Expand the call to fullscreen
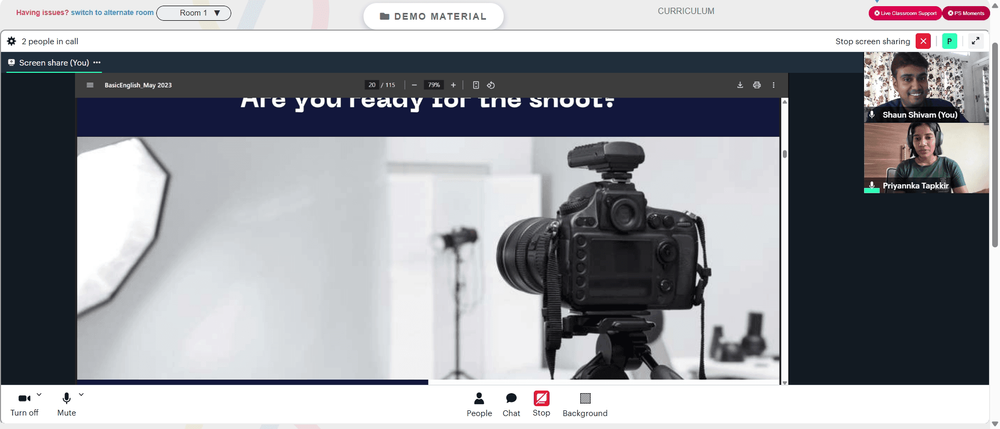 tap(975, 41)
